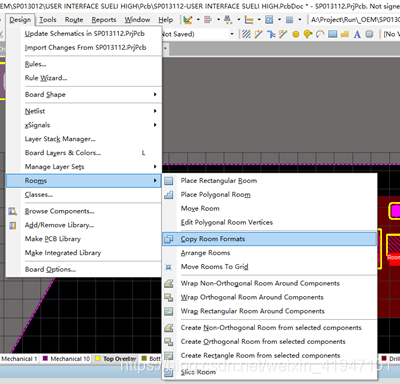Image resolution: width=400 pixels, height=384 pixels.
Task: Expand the Netlist submenu
Action: tap(83, 111)
